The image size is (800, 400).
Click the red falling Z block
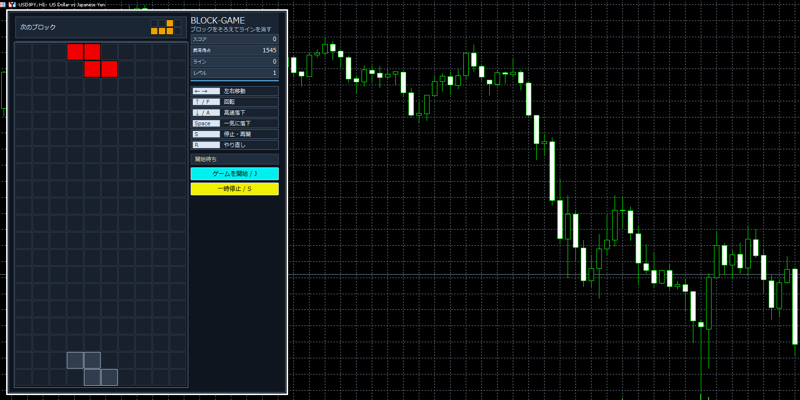click(92, 61)
